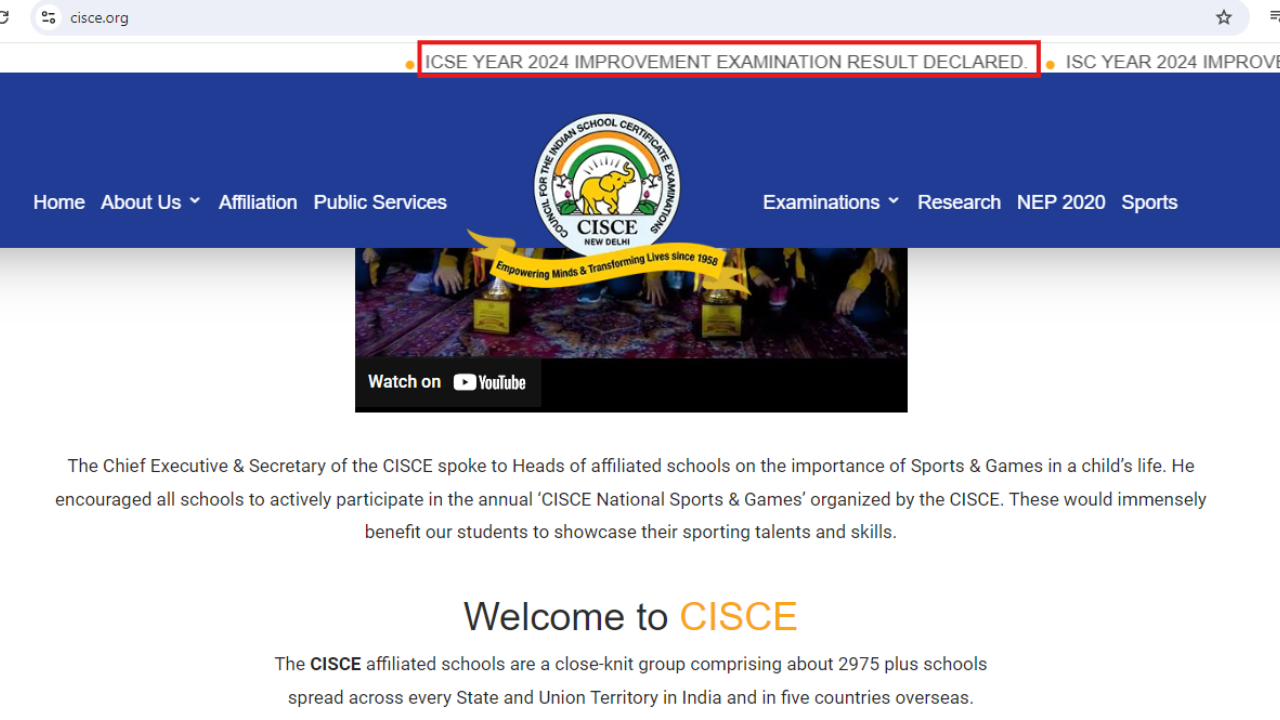Open the site information icon beside cisce.org

pos(48,17)
